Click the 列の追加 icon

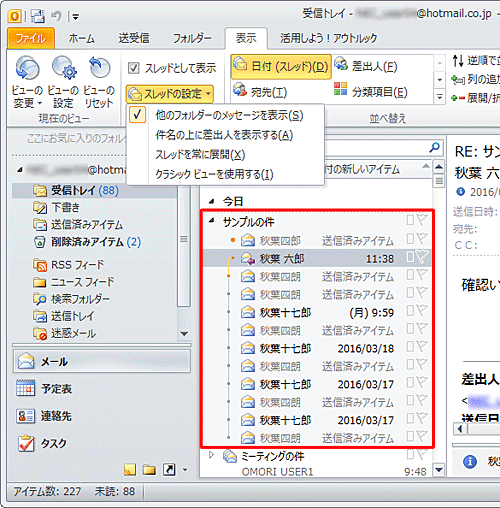point(458,80)
